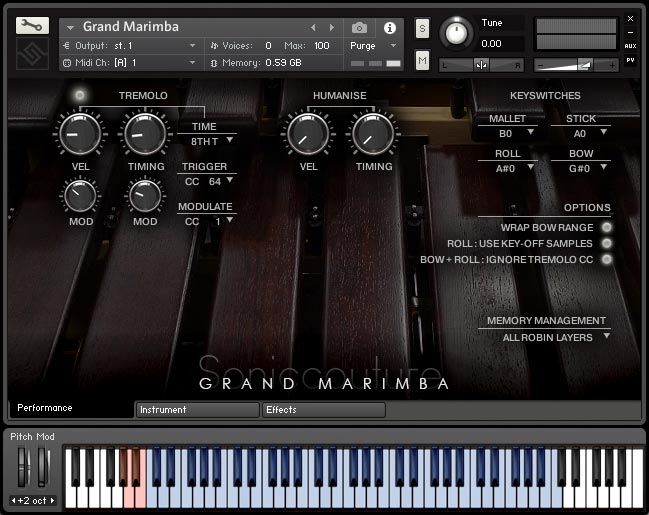Go to next instrument preset arrow

[332, 27]
